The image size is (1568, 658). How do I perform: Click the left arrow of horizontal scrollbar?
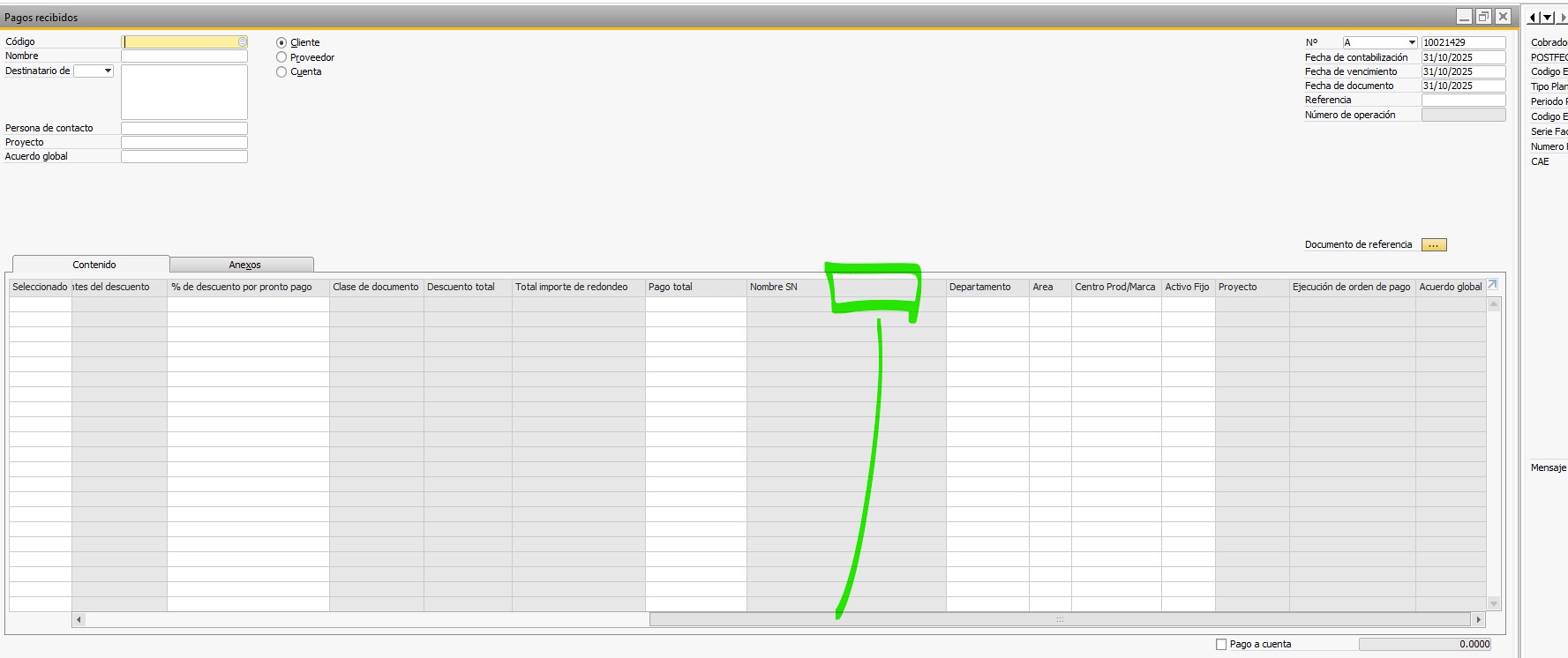click(79, 620)
